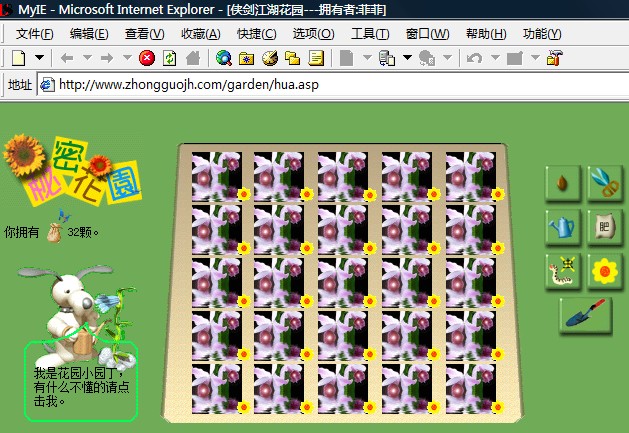Viewport: 629px width, 433px height.
Task: Expand the Back history dropdown arrow
Action: [87, 57]
